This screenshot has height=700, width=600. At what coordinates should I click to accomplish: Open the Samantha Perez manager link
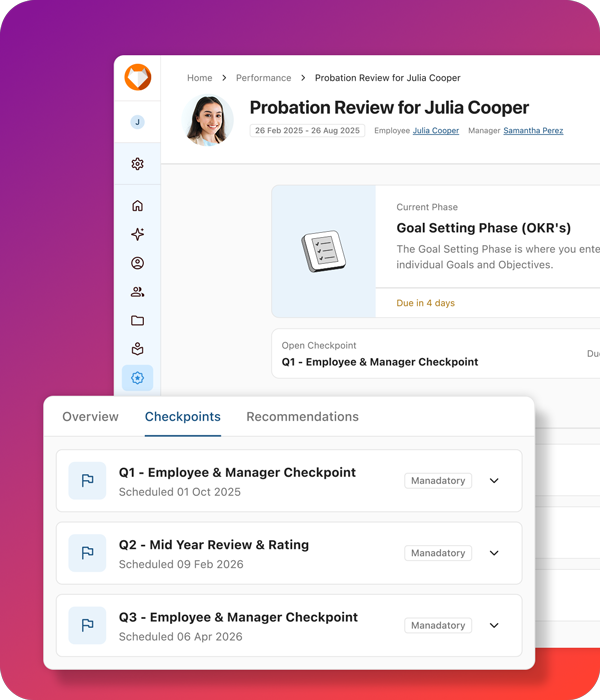(x=533, y=131)
